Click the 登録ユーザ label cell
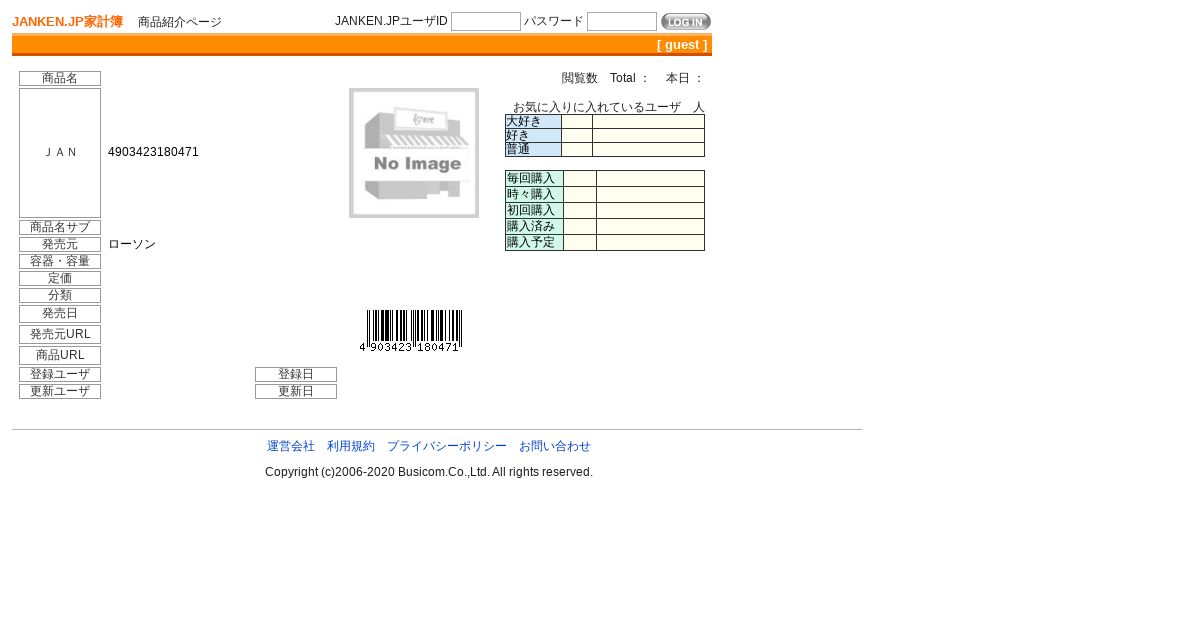The width and height of the screenshot is (1200, 630). click(60, 375)
